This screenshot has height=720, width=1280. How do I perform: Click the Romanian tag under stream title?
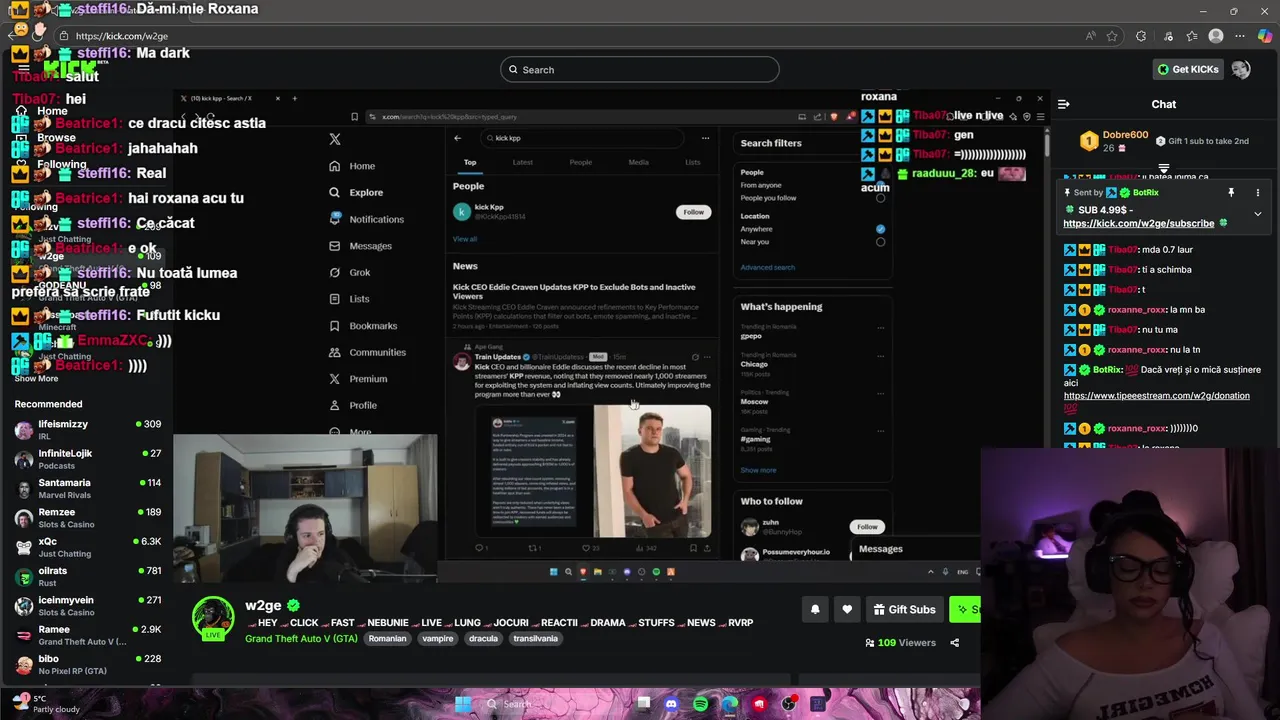click(x=387, y=639)
